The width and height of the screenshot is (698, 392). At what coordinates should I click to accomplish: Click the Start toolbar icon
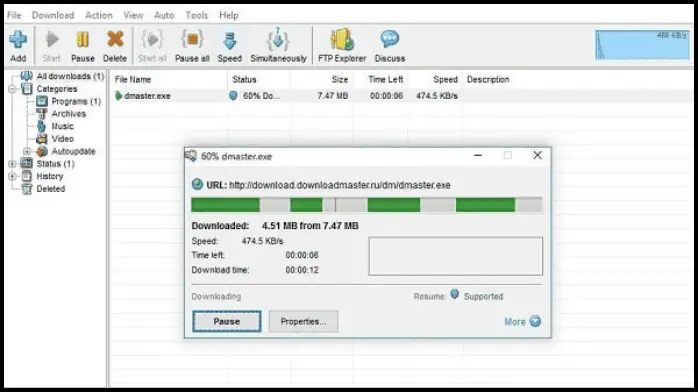(52, 46)
